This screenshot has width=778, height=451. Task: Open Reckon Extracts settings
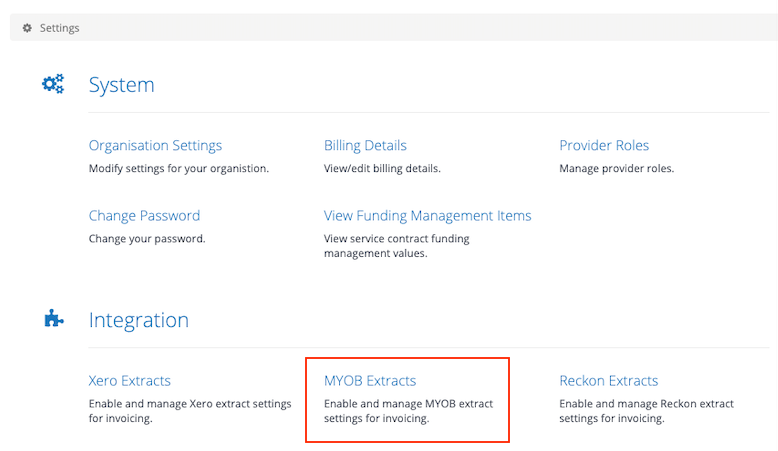pyautogui.click(x=609, y=381)
